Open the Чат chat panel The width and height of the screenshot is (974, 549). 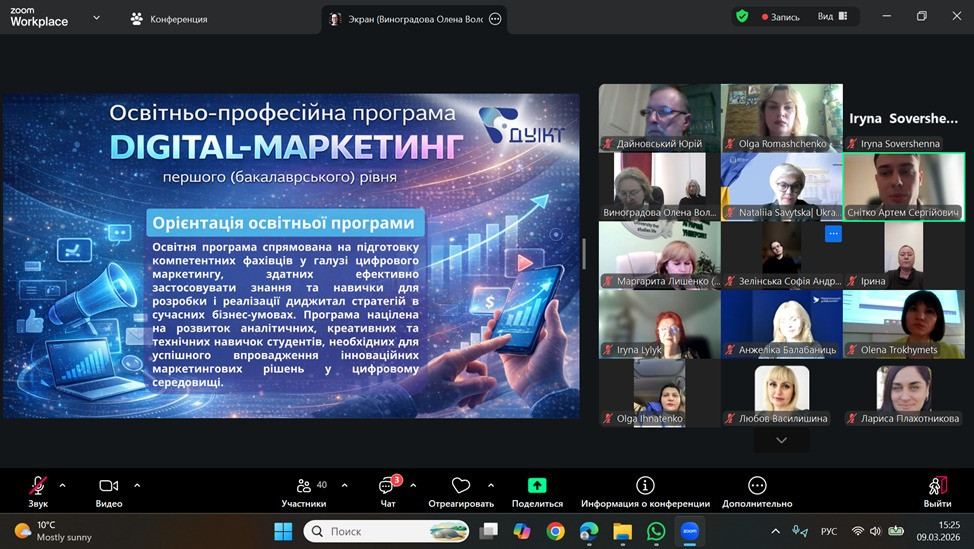(387, 486)
